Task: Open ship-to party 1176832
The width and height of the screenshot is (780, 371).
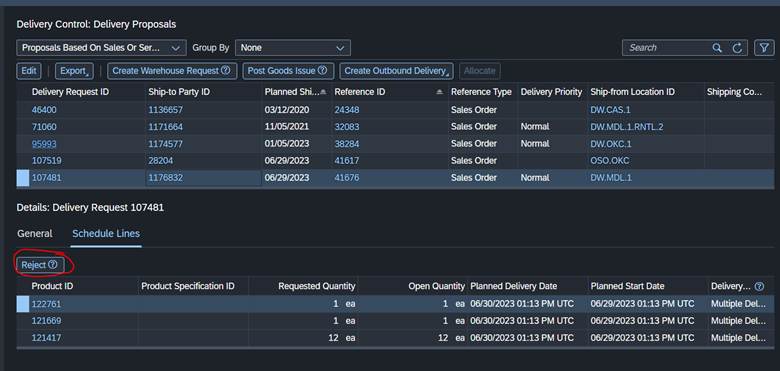Action: [x=166, y=178]
